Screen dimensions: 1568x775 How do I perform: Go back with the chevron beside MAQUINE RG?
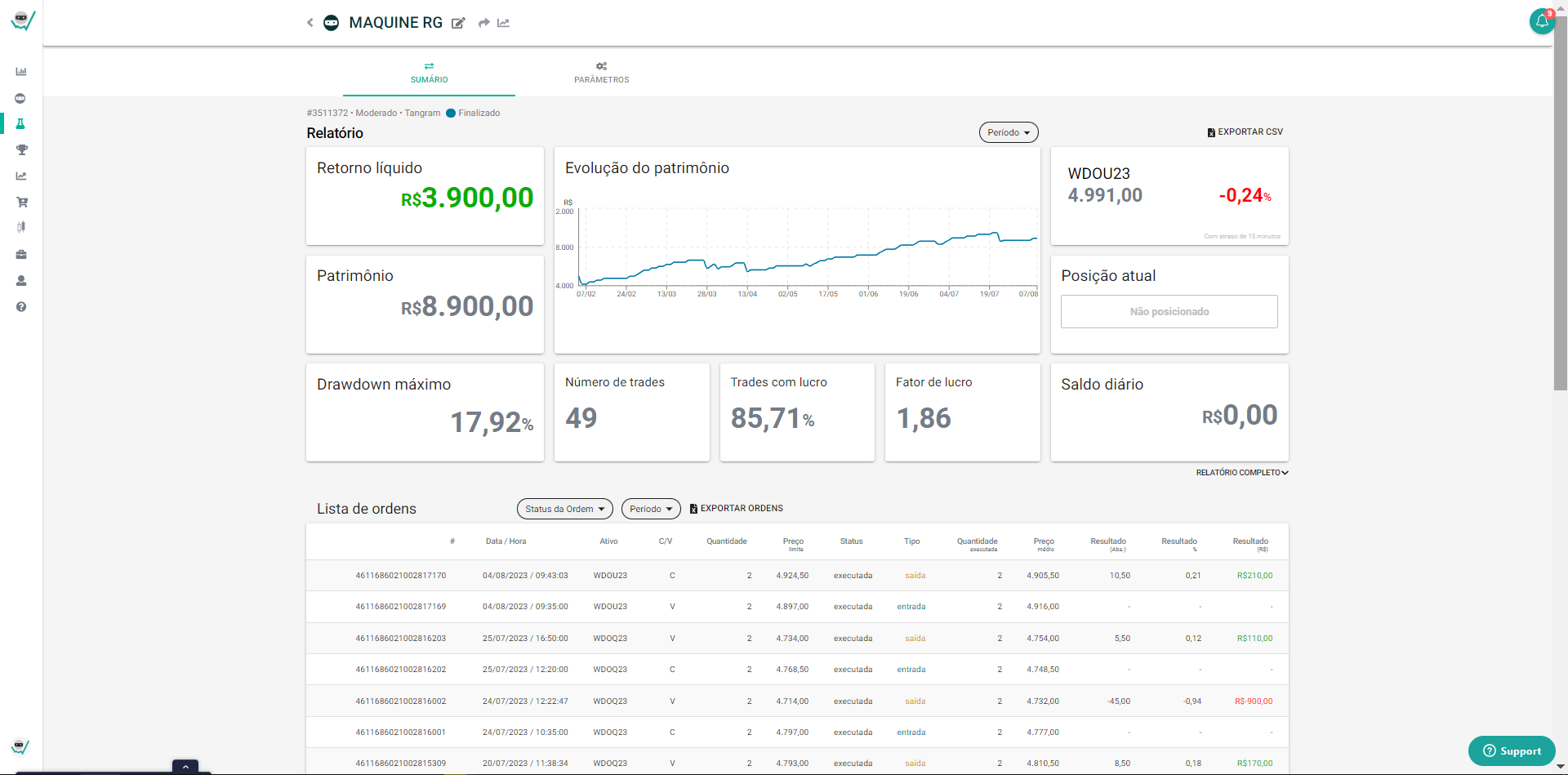click(x=310, y=23)
